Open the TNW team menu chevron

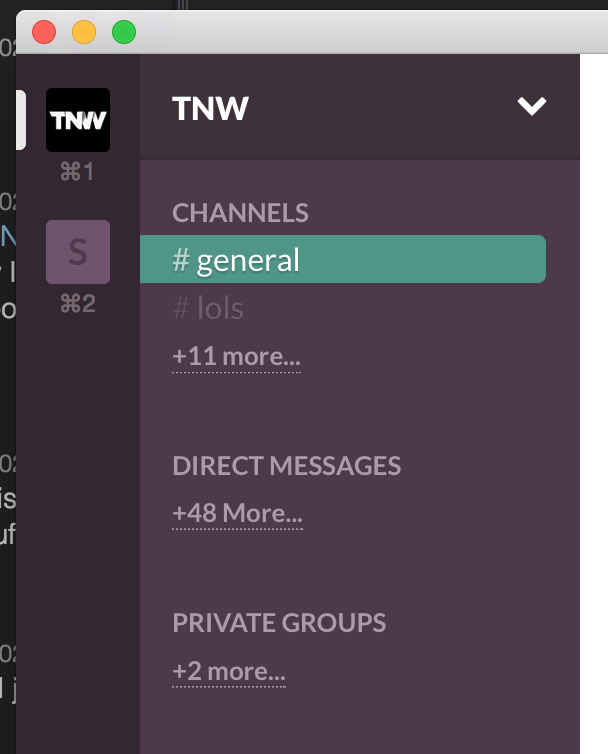tap(532, 106)
